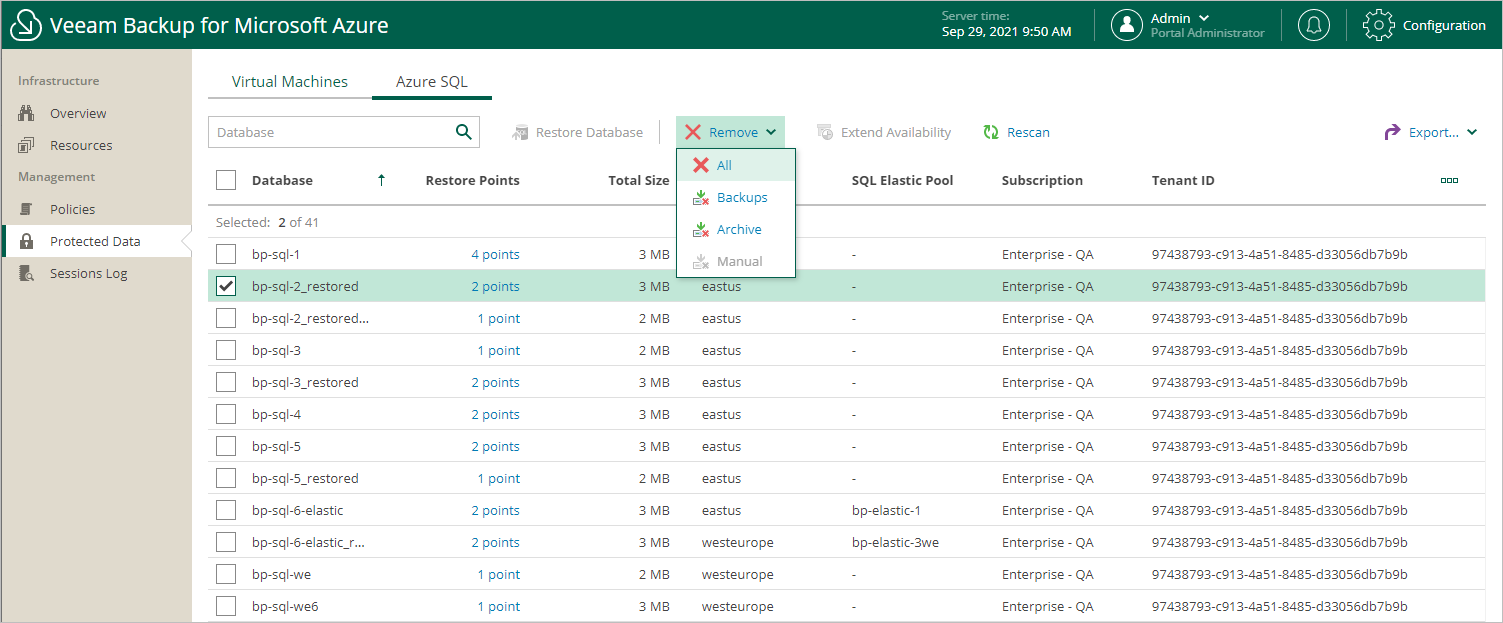Open 2 points link for bp-sql-2_restored
The height and width of the screenshot is (623, 1503).
click(496, 286)
